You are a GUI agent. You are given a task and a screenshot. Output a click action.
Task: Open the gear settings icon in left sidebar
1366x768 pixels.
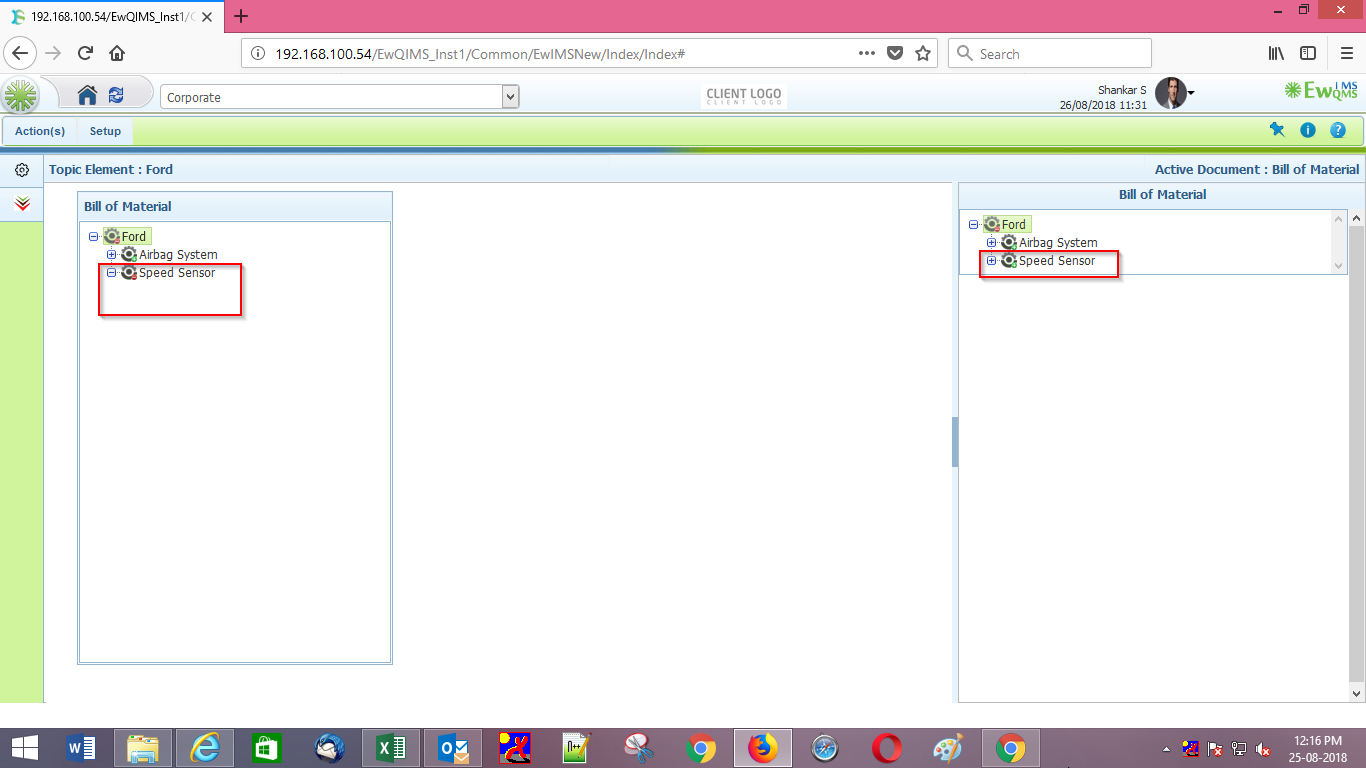point(22,170)
